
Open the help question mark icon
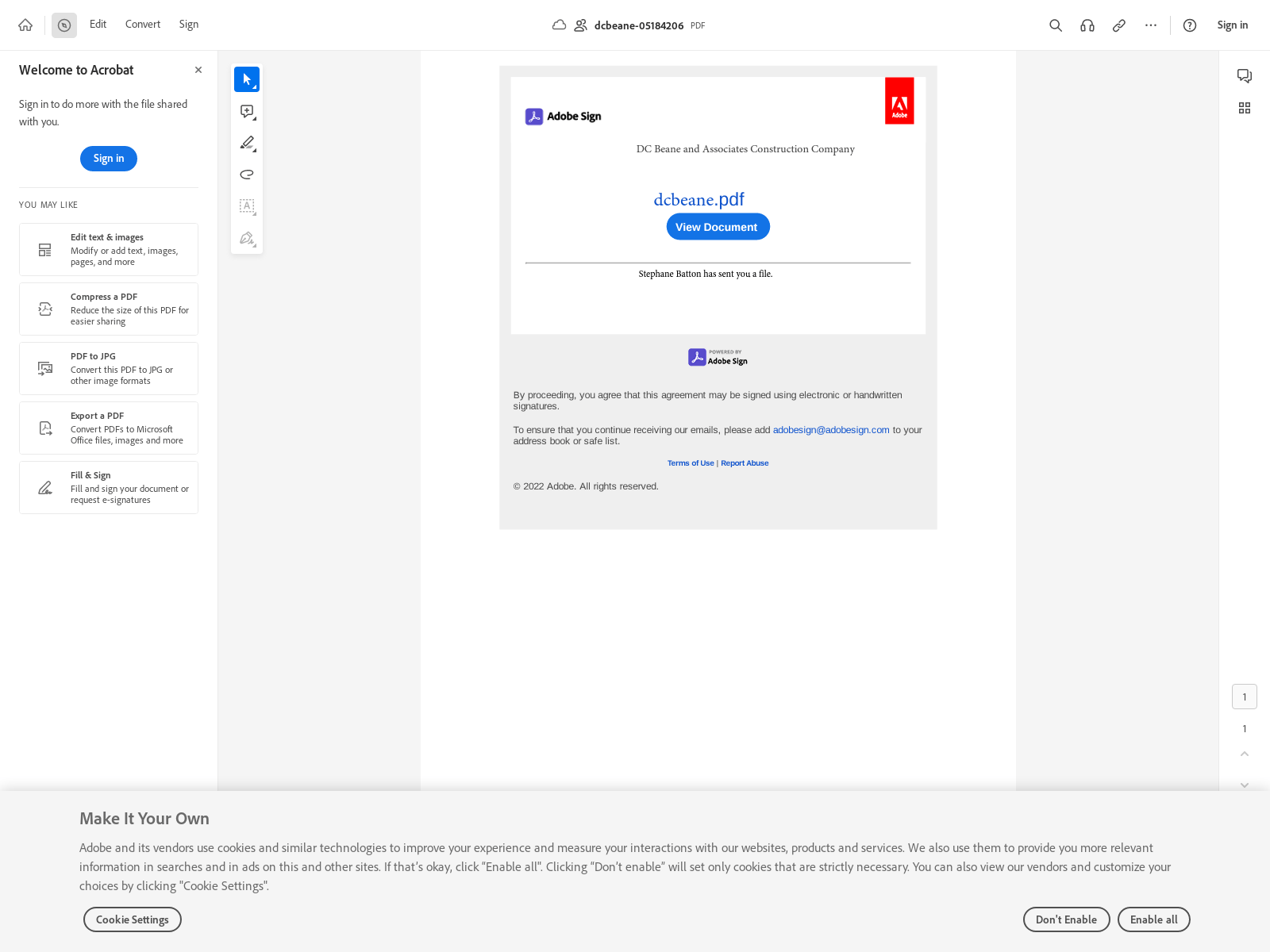click(1190, 25)
